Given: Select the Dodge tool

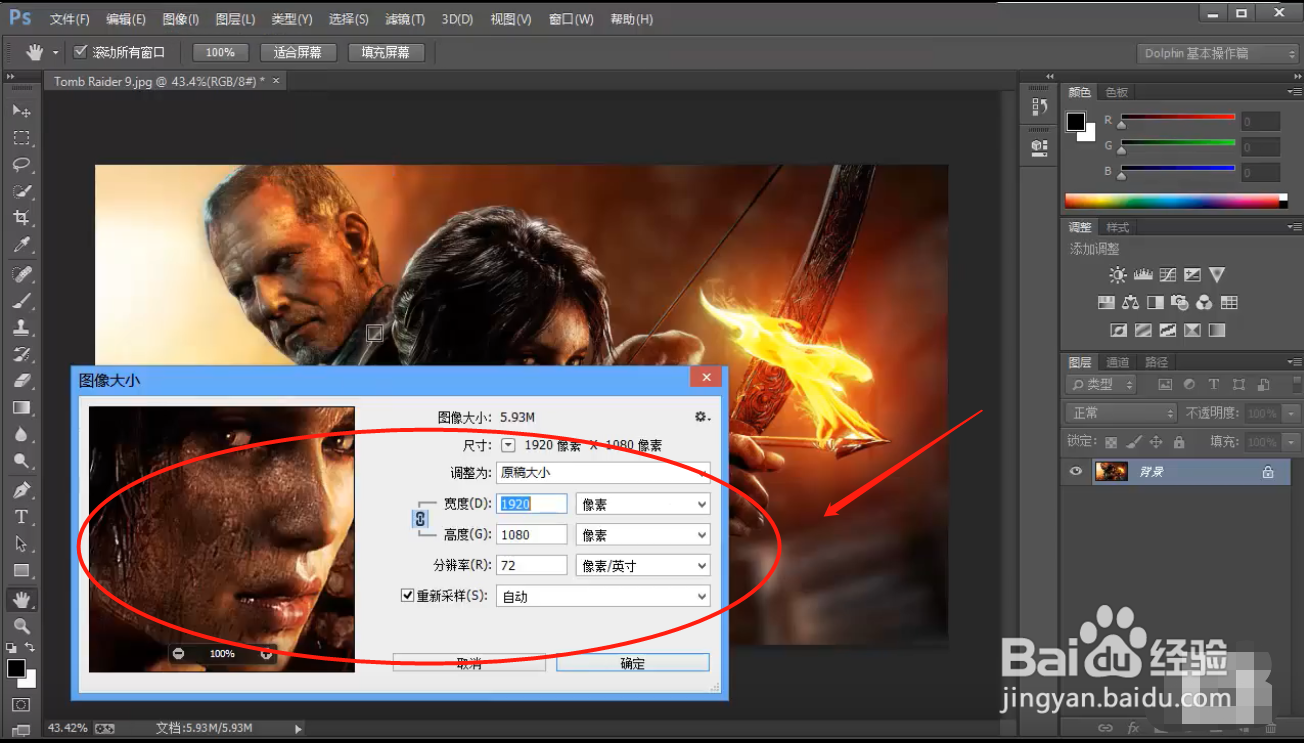Looking at the screenshot, I should pos(21,461).
